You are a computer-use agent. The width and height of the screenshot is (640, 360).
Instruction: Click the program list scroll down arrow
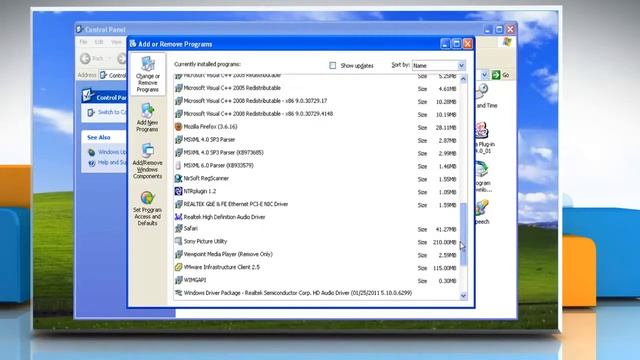(463, 296)
